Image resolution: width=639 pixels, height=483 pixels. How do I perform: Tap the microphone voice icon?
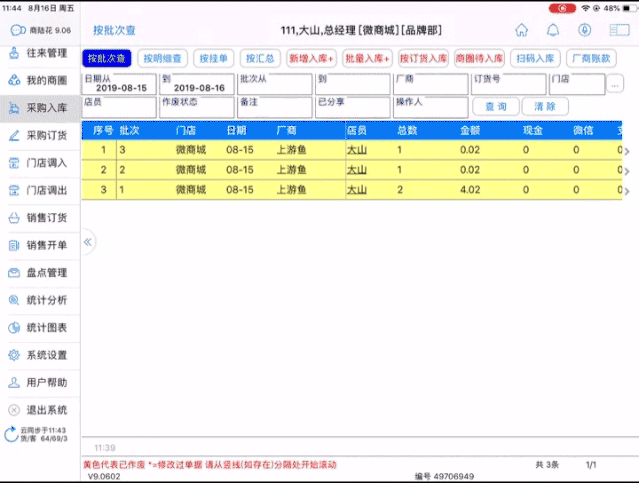pyautogui.click(x=585, y=30)
